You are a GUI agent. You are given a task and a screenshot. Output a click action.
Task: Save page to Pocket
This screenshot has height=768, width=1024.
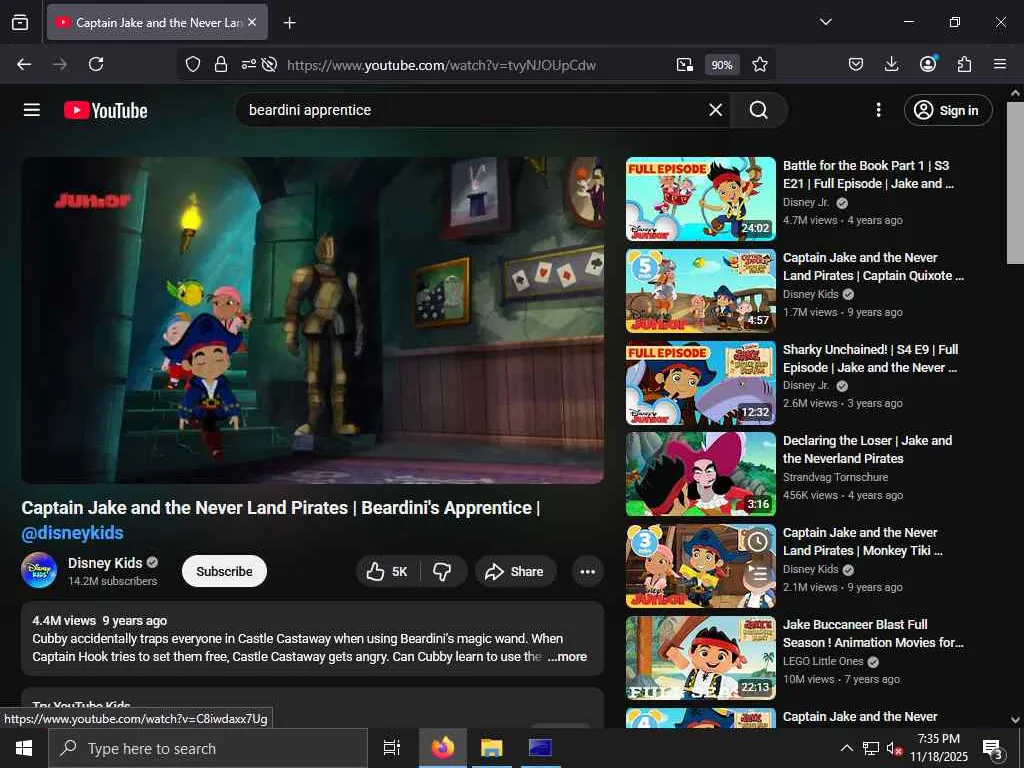pyautogui.click(x=856, y=64)
